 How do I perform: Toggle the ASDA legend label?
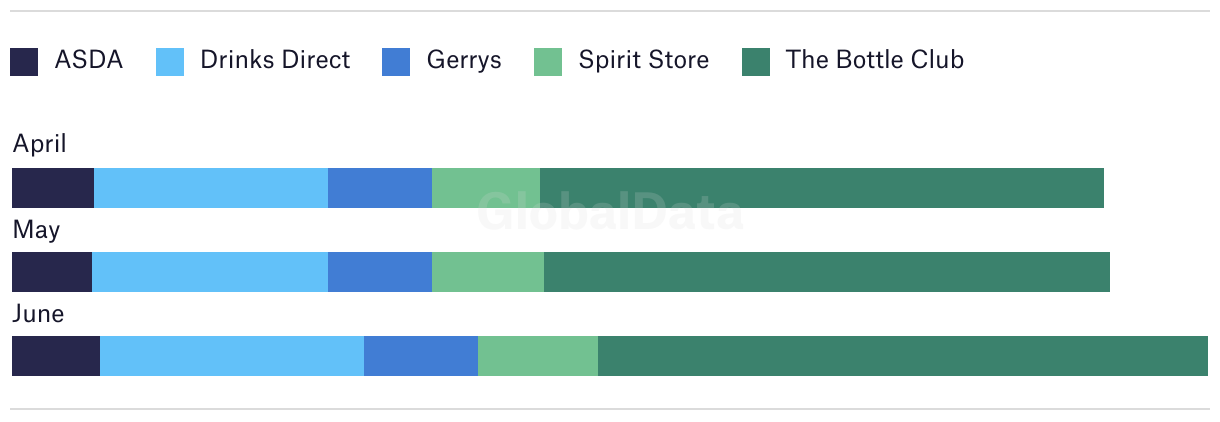[89, 60]
